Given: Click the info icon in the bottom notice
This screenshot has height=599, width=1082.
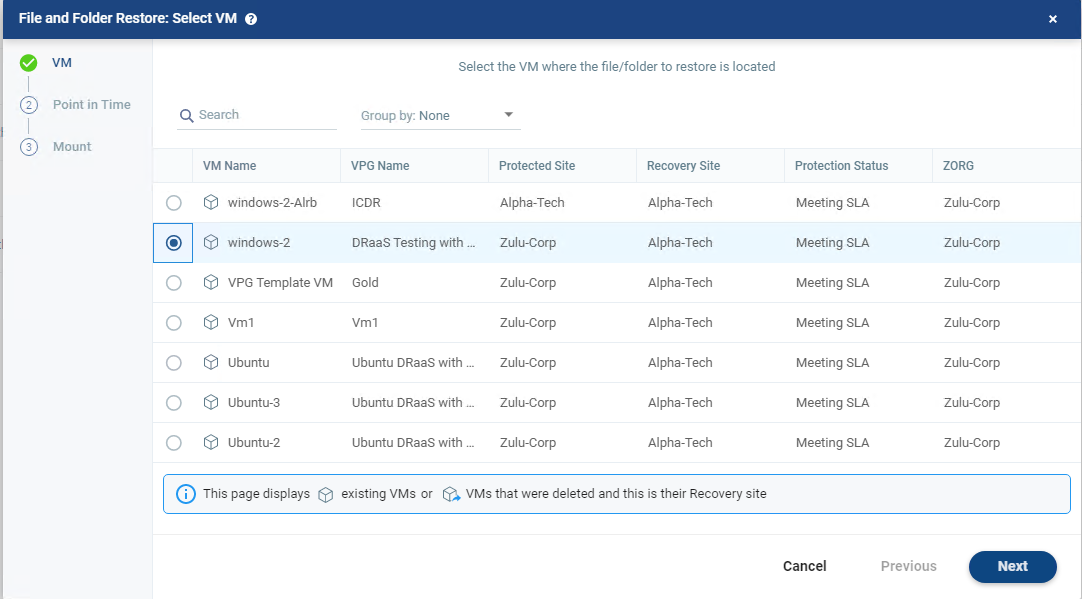Looking at the screenshot, I should point(185,494).
